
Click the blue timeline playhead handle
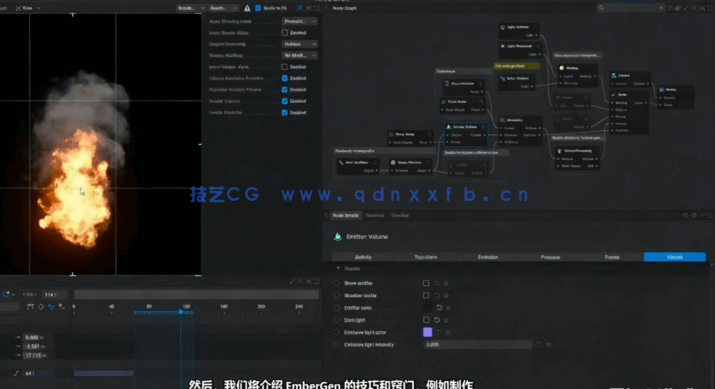tap(181, 312)
